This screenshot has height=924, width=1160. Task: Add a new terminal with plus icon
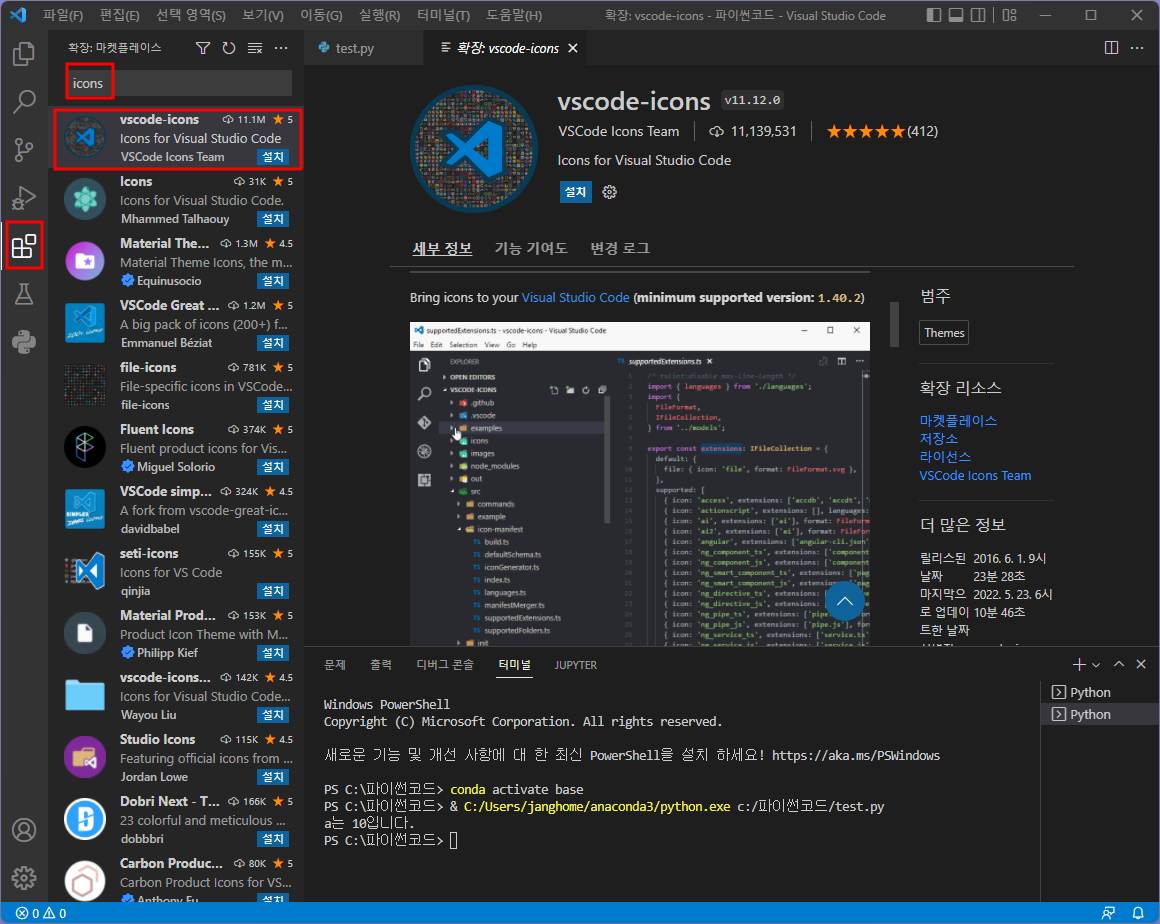click(x=1079, y=664)
